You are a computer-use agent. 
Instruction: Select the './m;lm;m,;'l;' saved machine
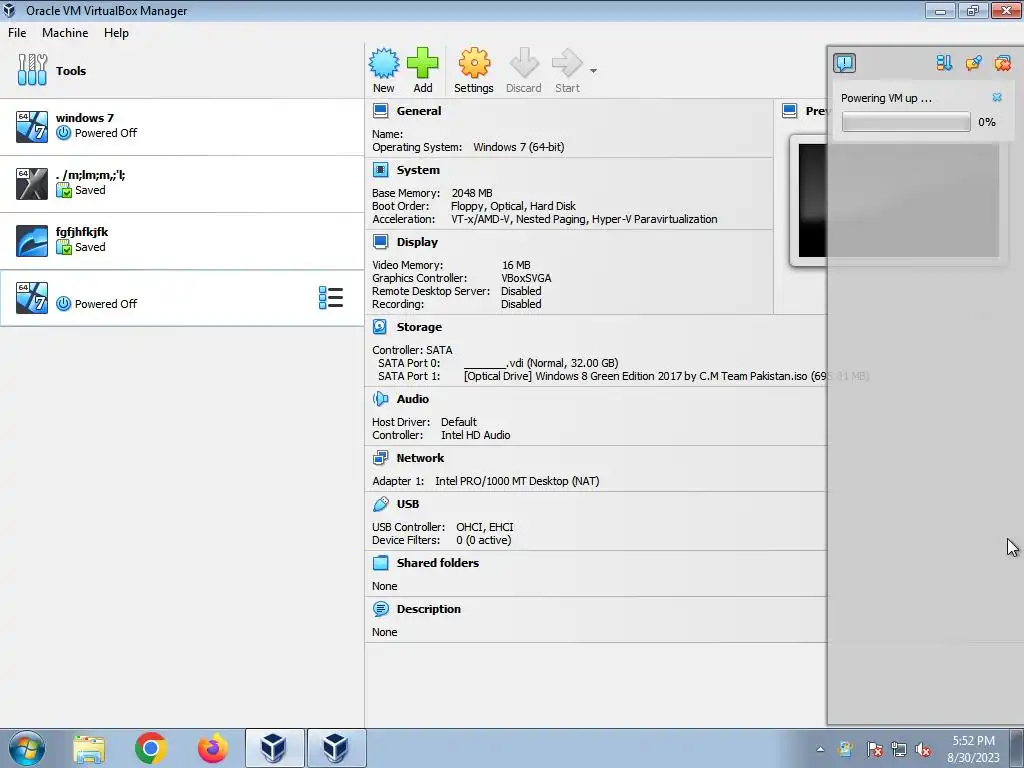pyautogui.click(x=182, y=184)
